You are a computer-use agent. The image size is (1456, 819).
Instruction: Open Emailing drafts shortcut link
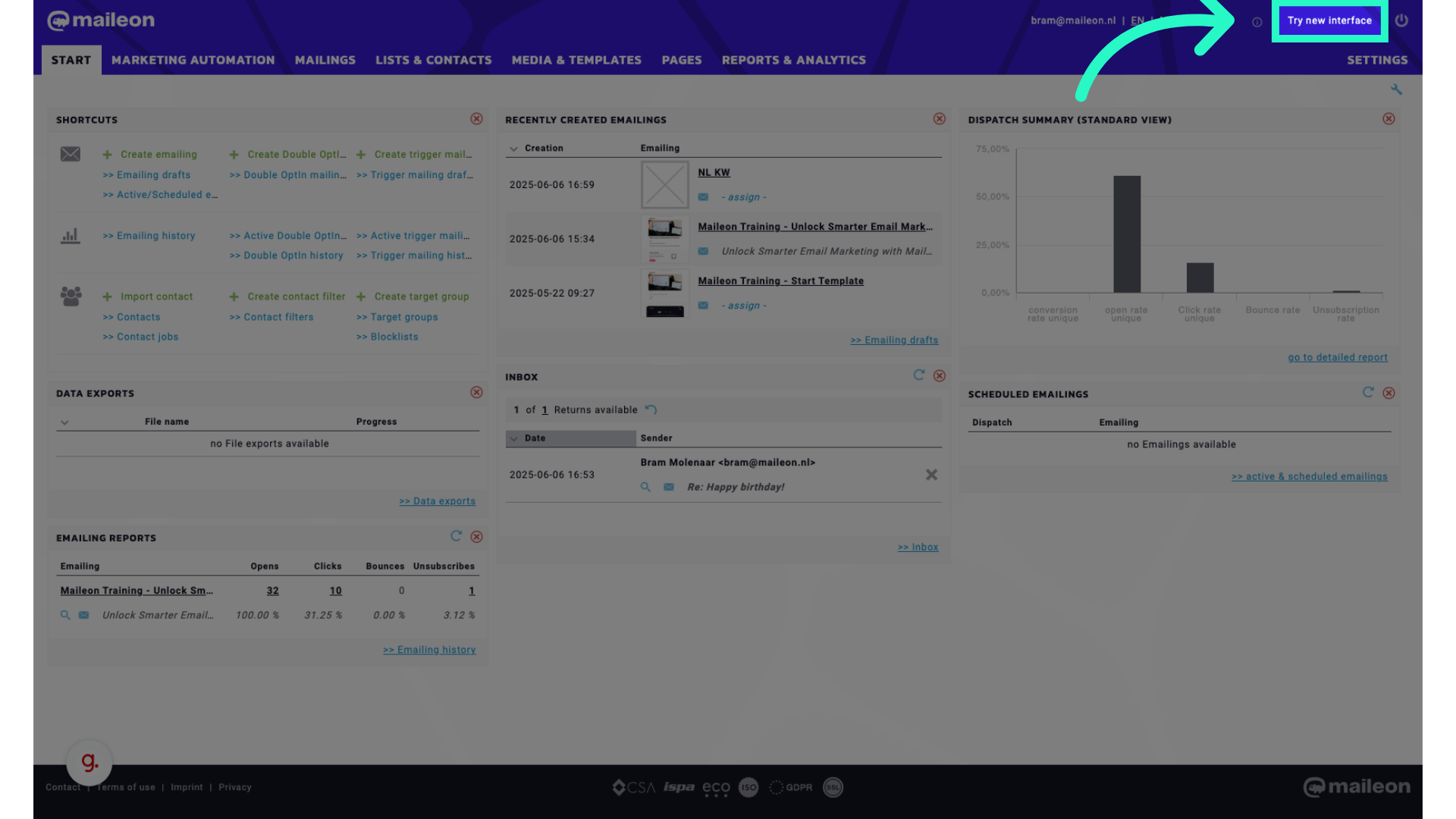pyautogui.click(x=146, y=175)
